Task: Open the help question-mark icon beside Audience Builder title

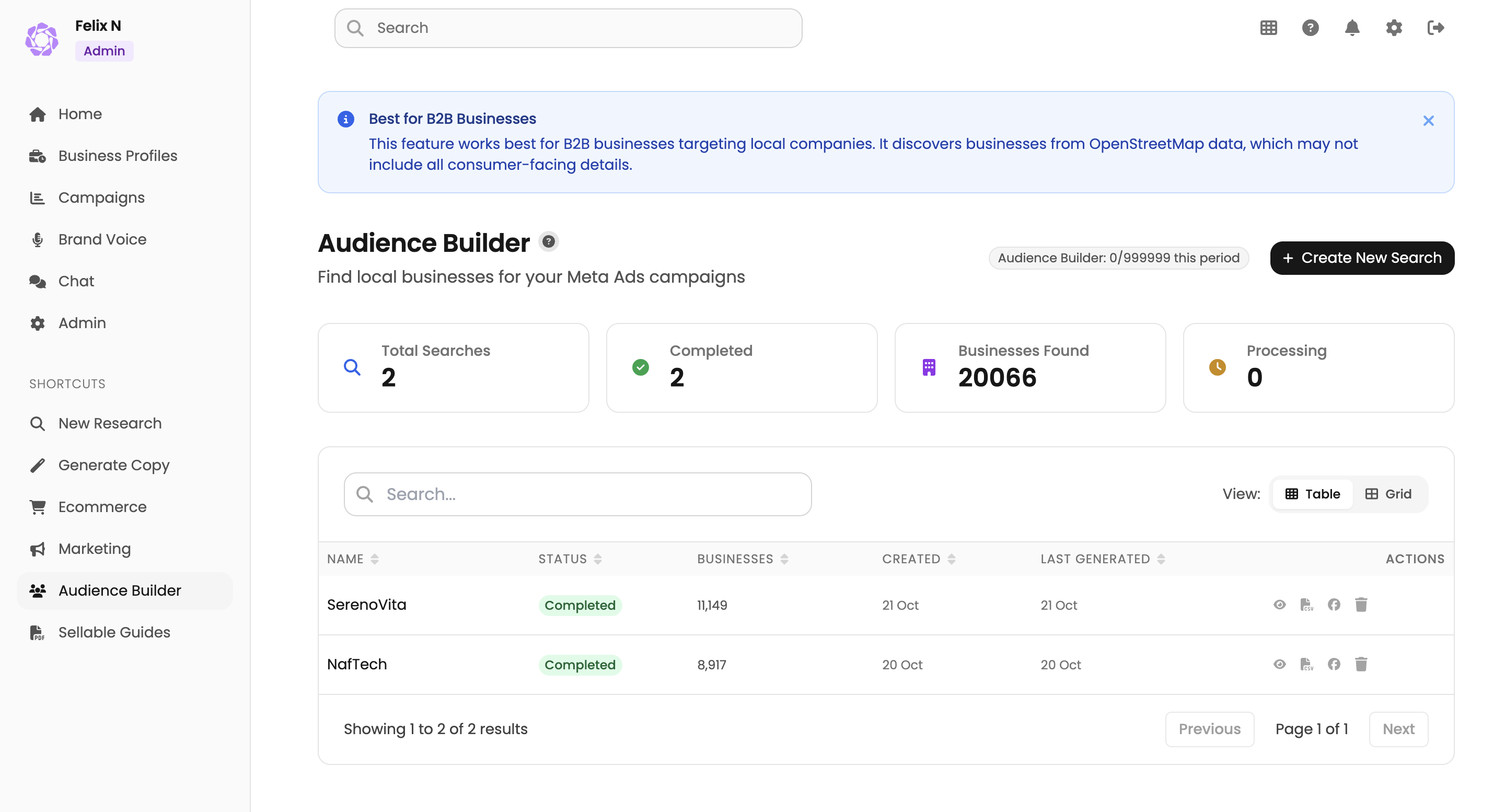Action: [x=548, y=241]
